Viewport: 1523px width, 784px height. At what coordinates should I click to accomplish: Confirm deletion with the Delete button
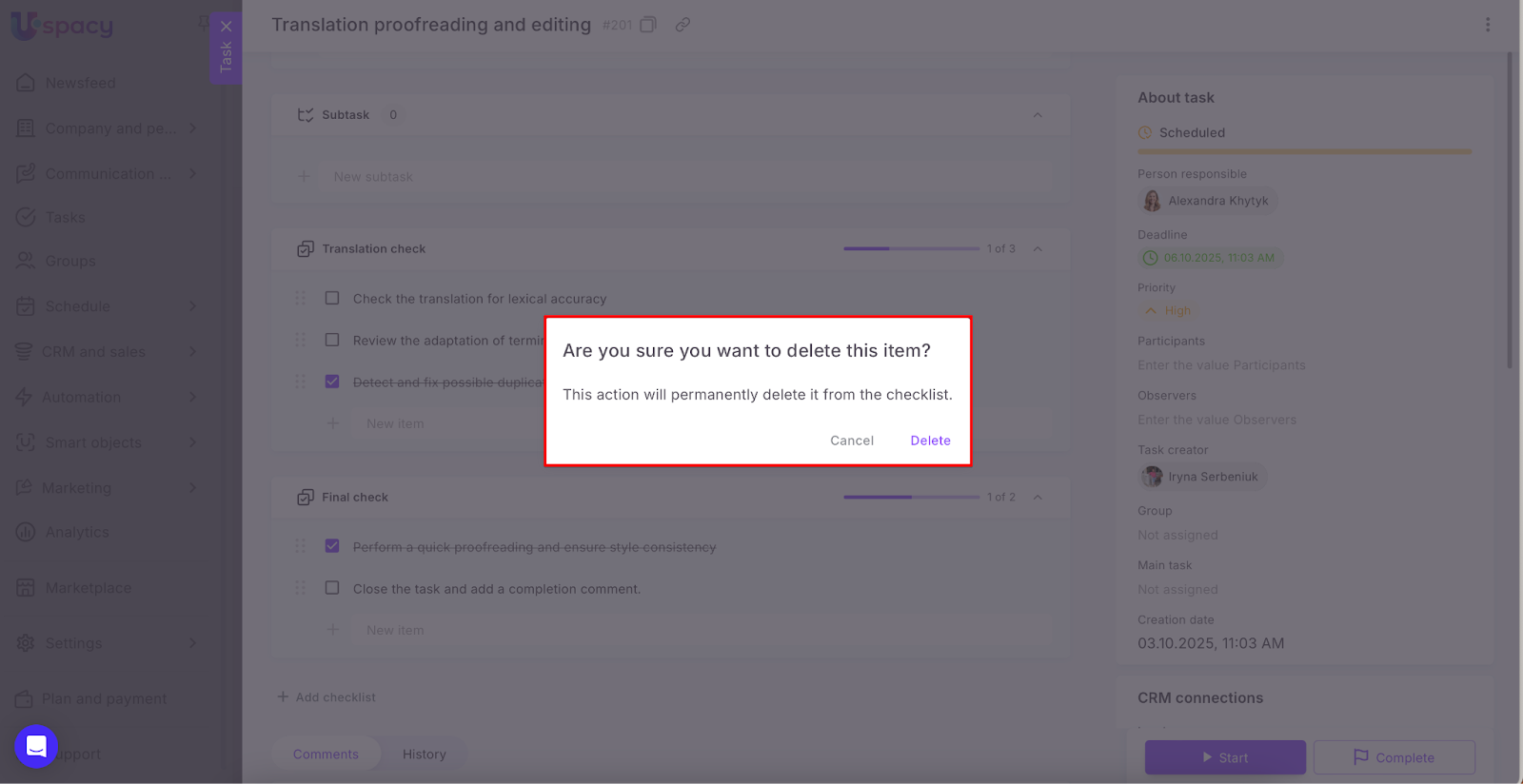930,441
